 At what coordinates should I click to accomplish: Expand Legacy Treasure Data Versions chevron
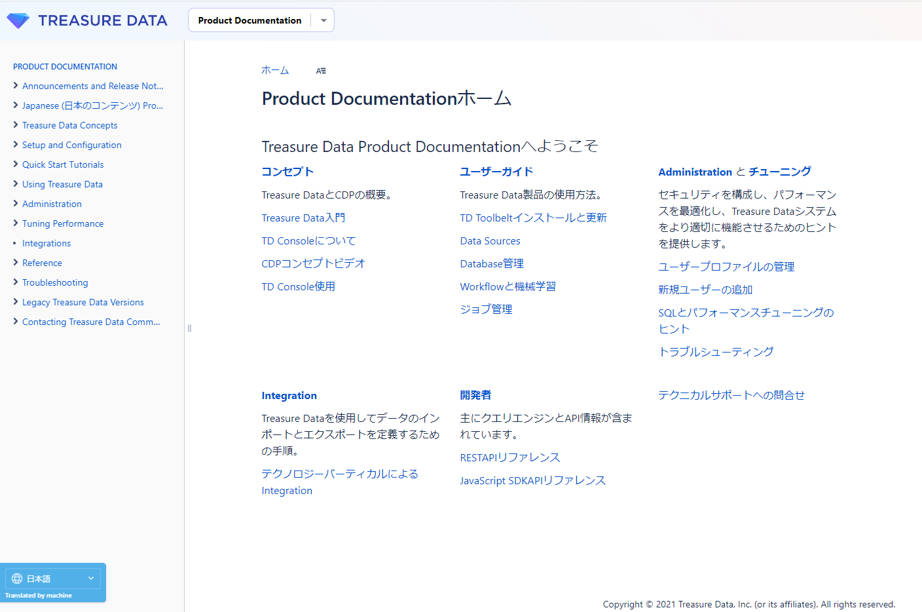coord(15,302)
